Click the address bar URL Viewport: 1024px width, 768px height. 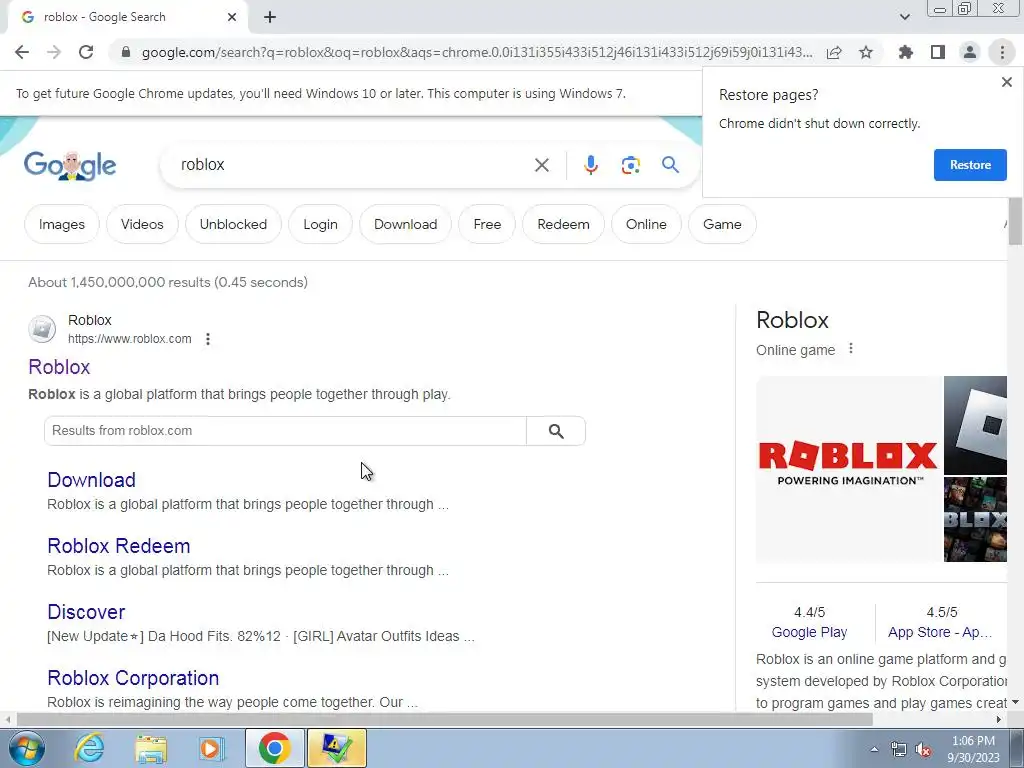pos(477,52)
